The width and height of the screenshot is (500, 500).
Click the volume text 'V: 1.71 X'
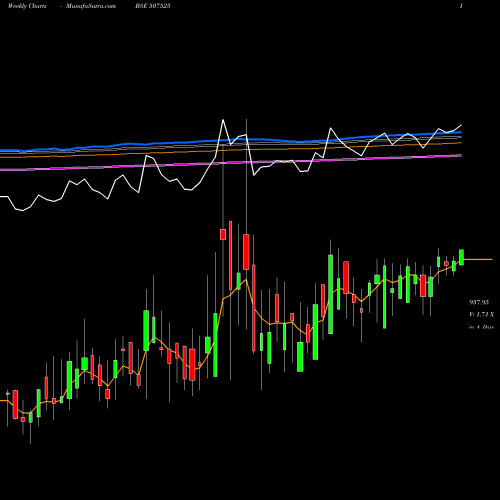pos(481,314)
